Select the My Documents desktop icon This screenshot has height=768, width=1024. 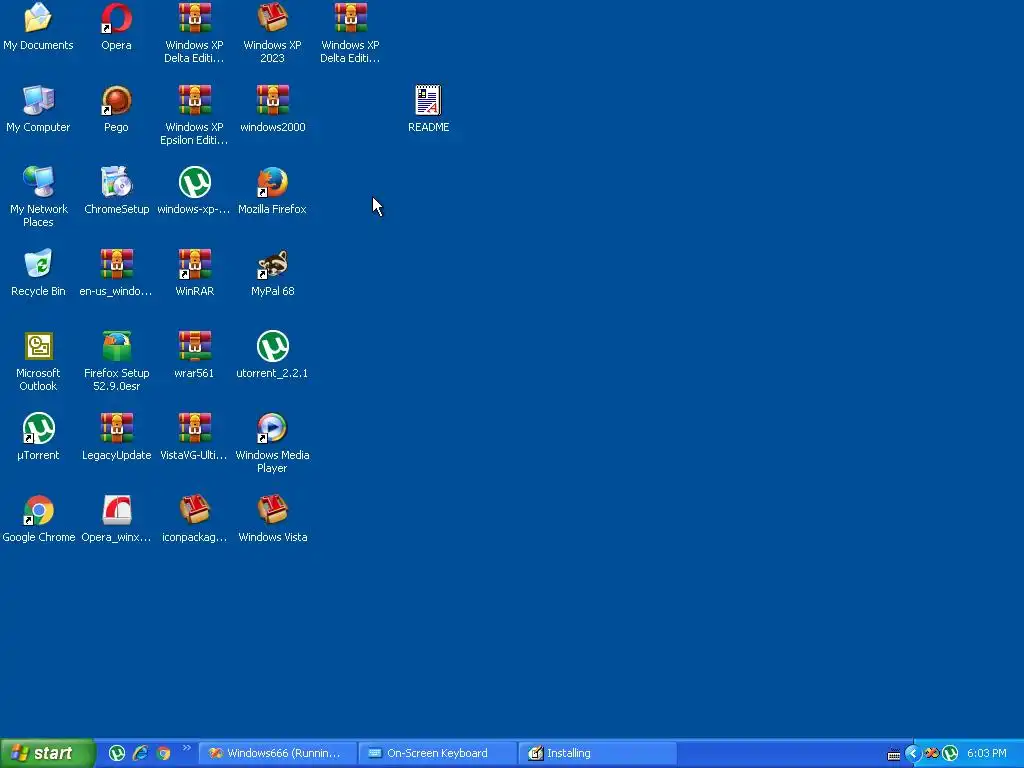[x=38, y=26]
